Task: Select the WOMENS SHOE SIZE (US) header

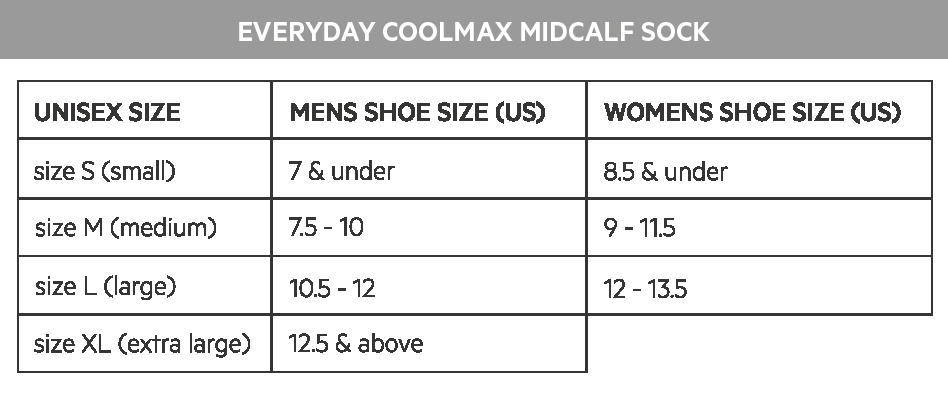Action: 752,112
